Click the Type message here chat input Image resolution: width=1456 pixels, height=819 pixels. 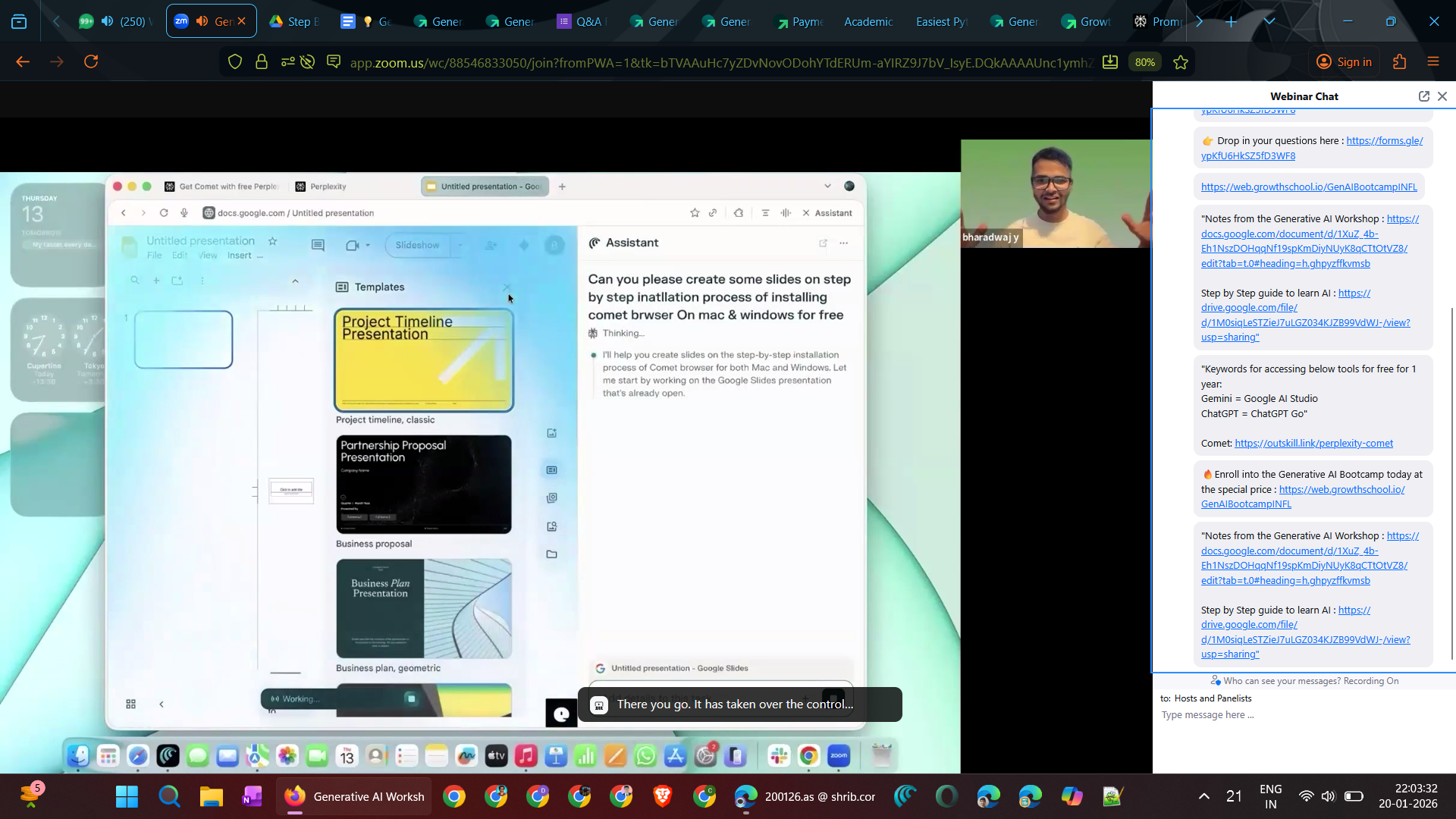pyautogui.click(x=1303, y=715)
